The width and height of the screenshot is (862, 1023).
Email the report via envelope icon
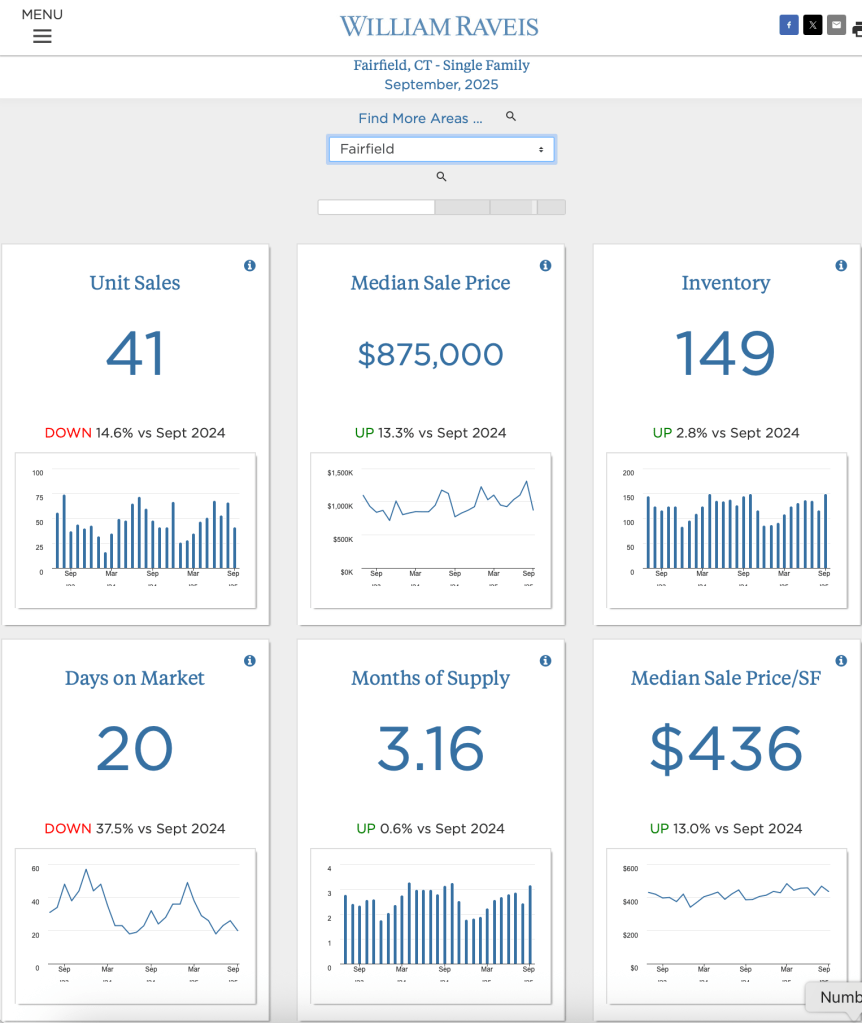tap(837, 26)
